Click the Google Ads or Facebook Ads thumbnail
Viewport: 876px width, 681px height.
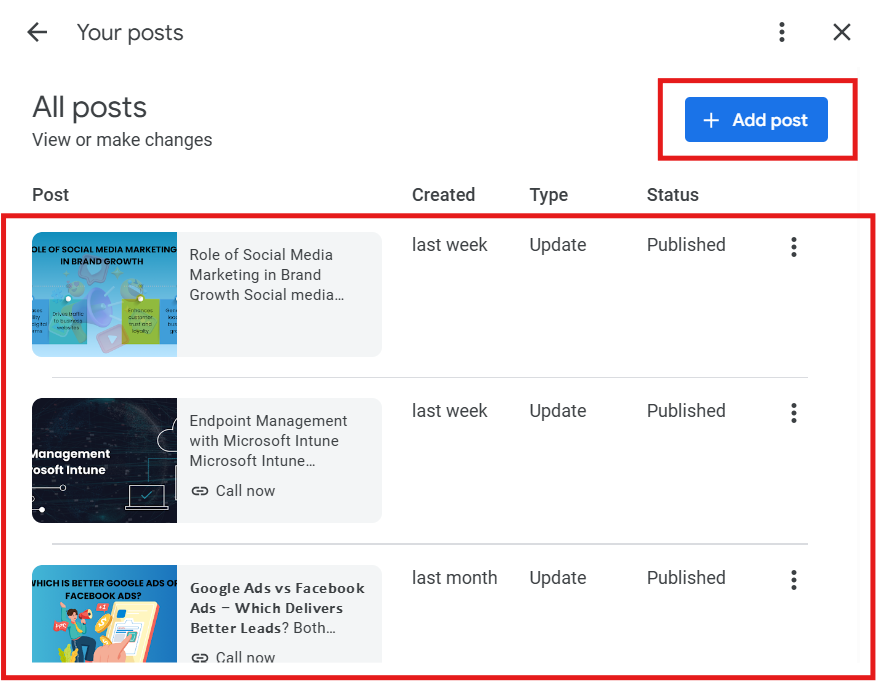coord(104,614)
